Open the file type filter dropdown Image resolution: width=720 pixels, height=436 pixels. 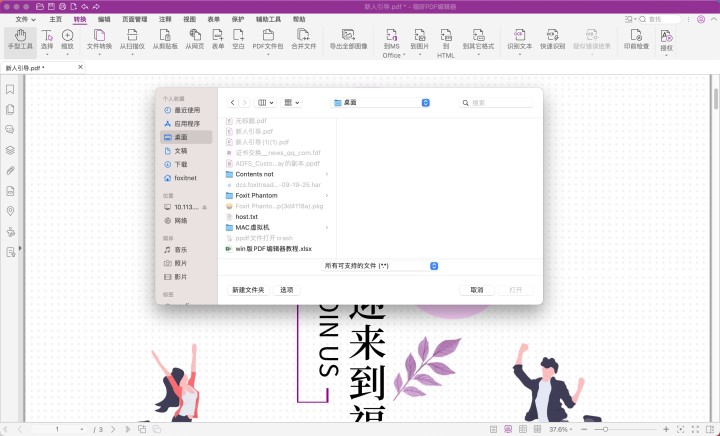click(x=380, y=266)
